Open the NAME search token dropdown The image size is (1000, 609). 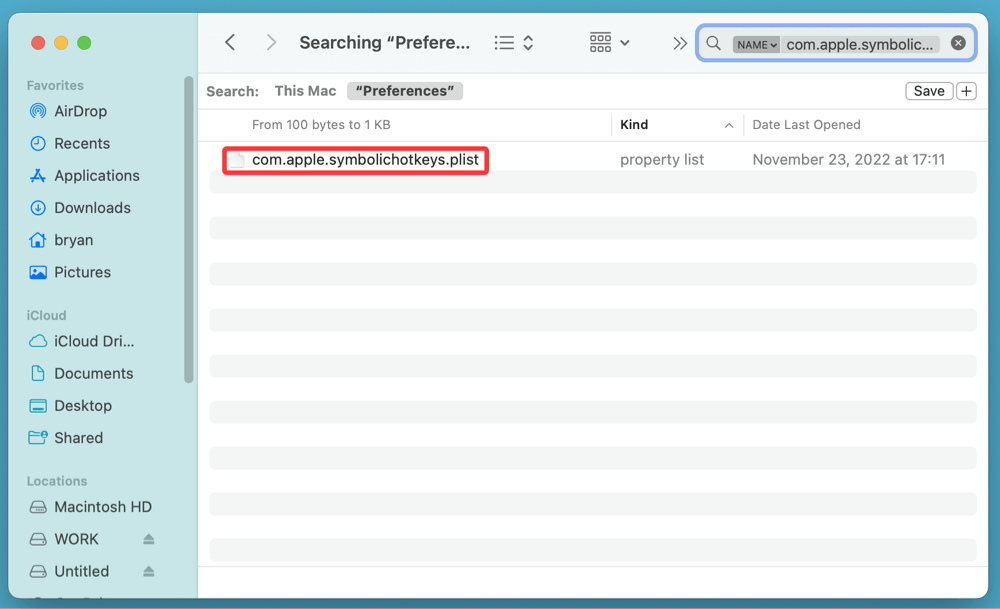pyautogui.click(x=756, y=44)
